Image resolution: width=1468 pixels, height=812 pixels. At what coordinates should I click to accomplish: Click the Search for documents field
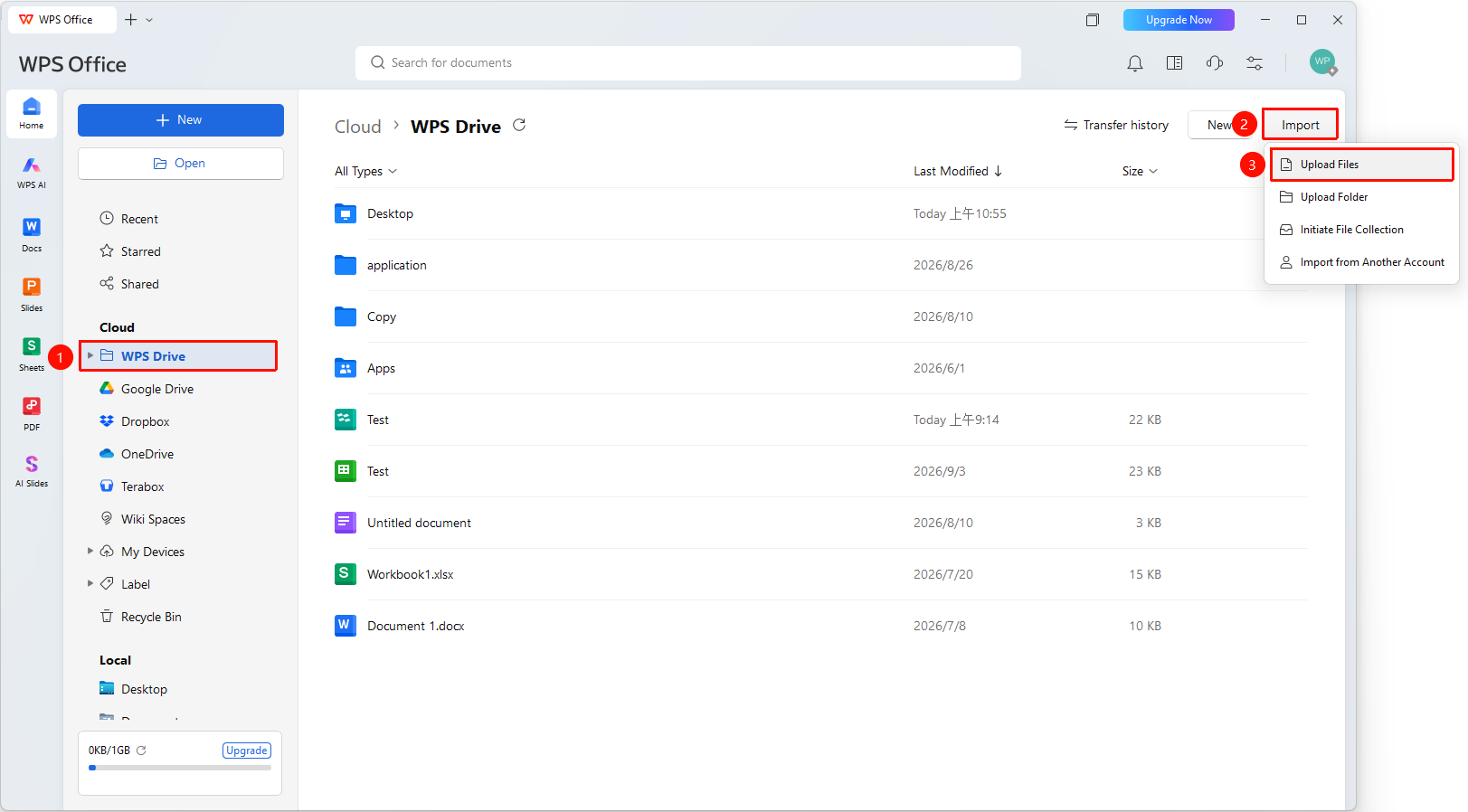coord(688,63)
